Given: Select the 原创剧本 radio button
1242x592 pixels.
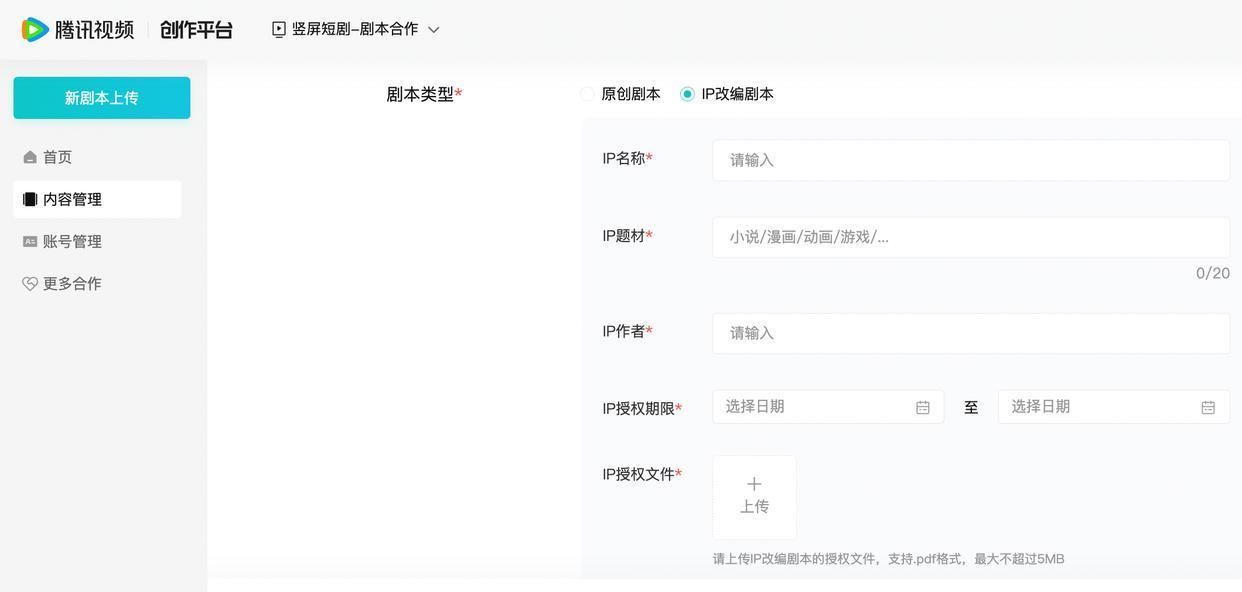Looking at the screenshot, I should 587,94.
